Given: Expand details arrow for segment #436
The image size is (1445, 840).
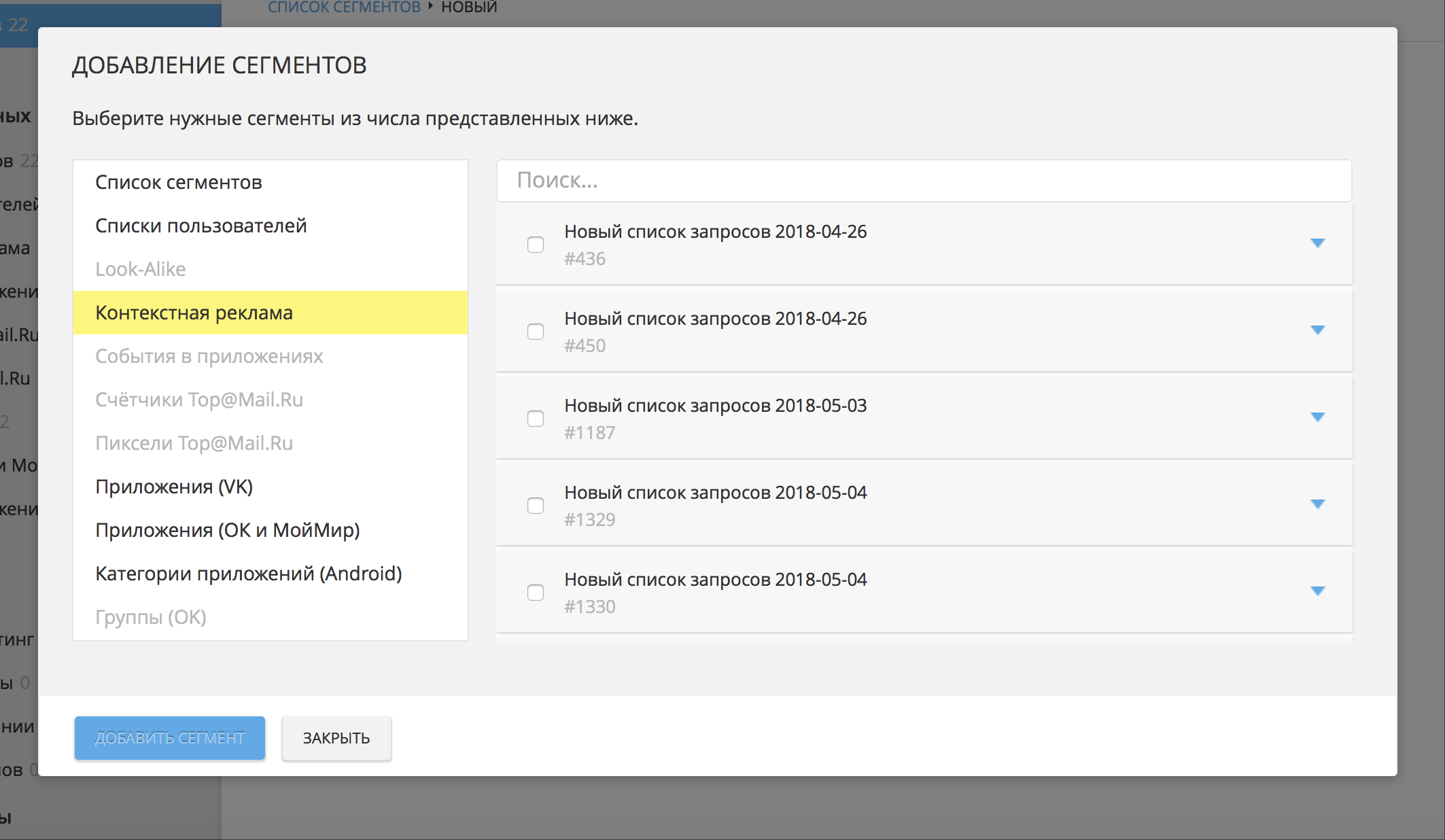Looking at the screenshot, I should [x=1317, y=243].
